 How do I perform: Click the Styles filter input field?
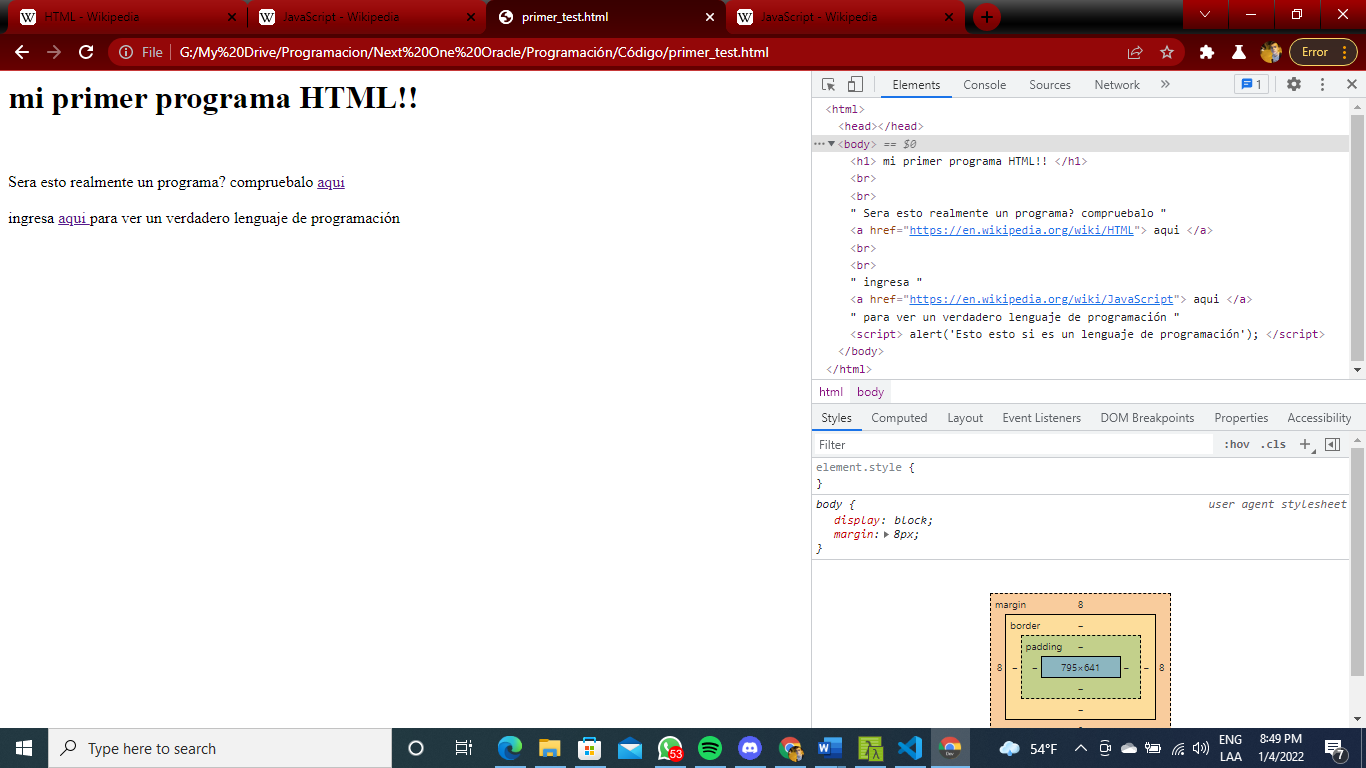click(x=1012, y=445)
